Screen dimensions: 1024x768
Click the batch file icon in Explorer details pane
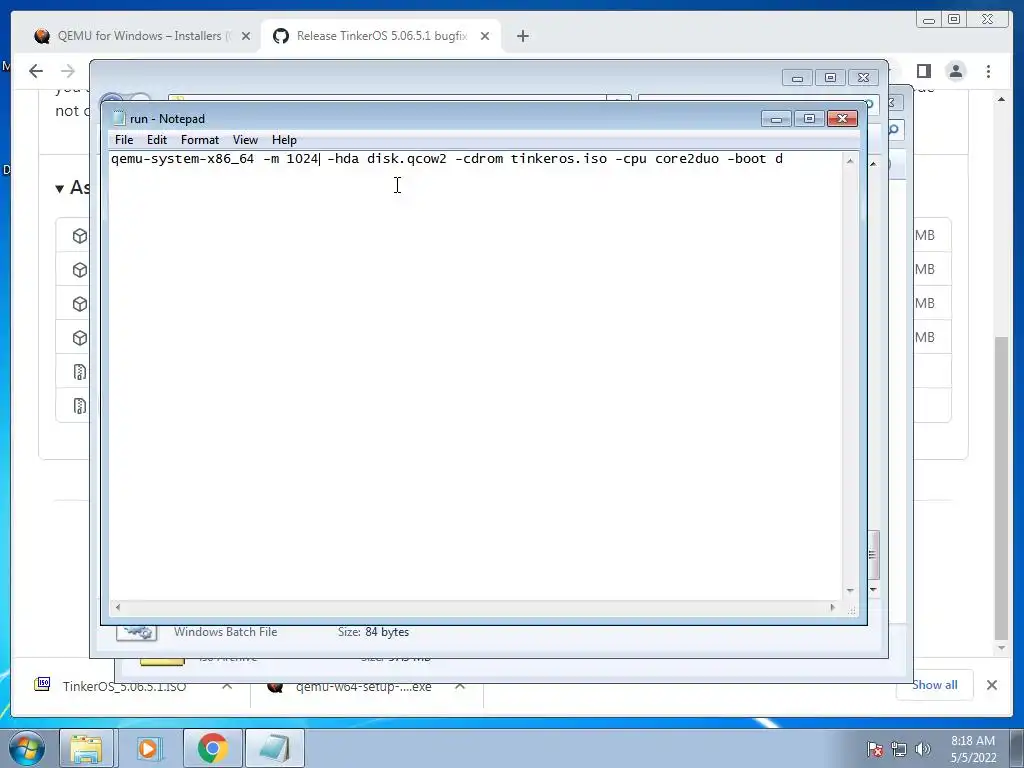pyautogui.click(x=136, y=632)
